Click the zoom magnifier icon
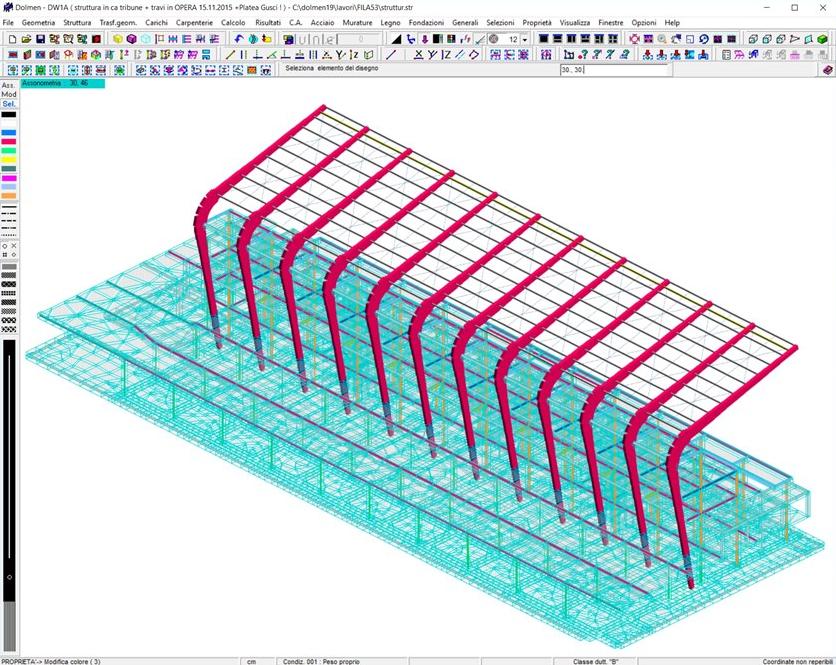The image size is (836, 665). click(663, 39)
